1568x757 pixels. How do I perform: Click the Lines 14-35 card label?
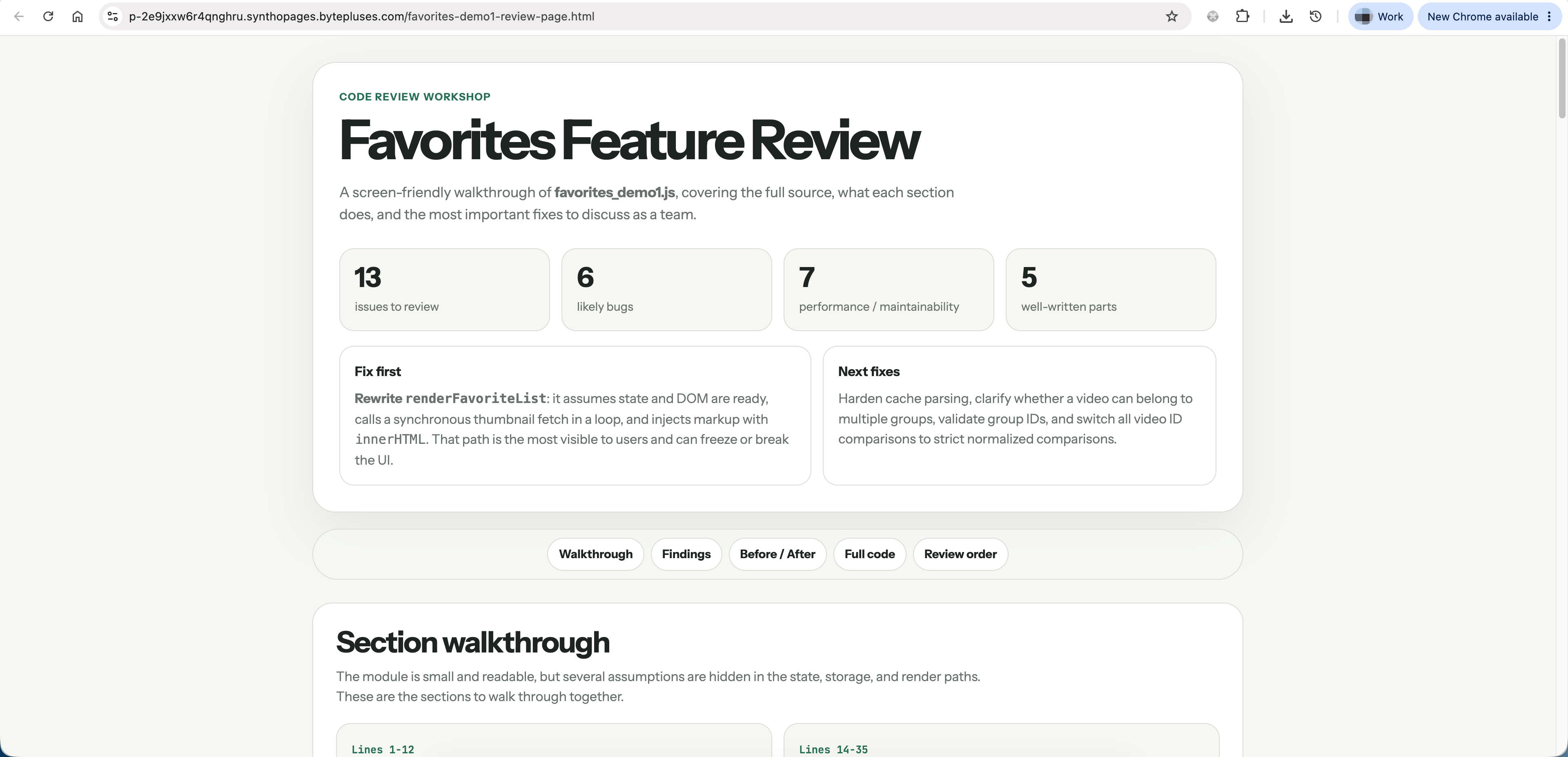pos(833,750)
